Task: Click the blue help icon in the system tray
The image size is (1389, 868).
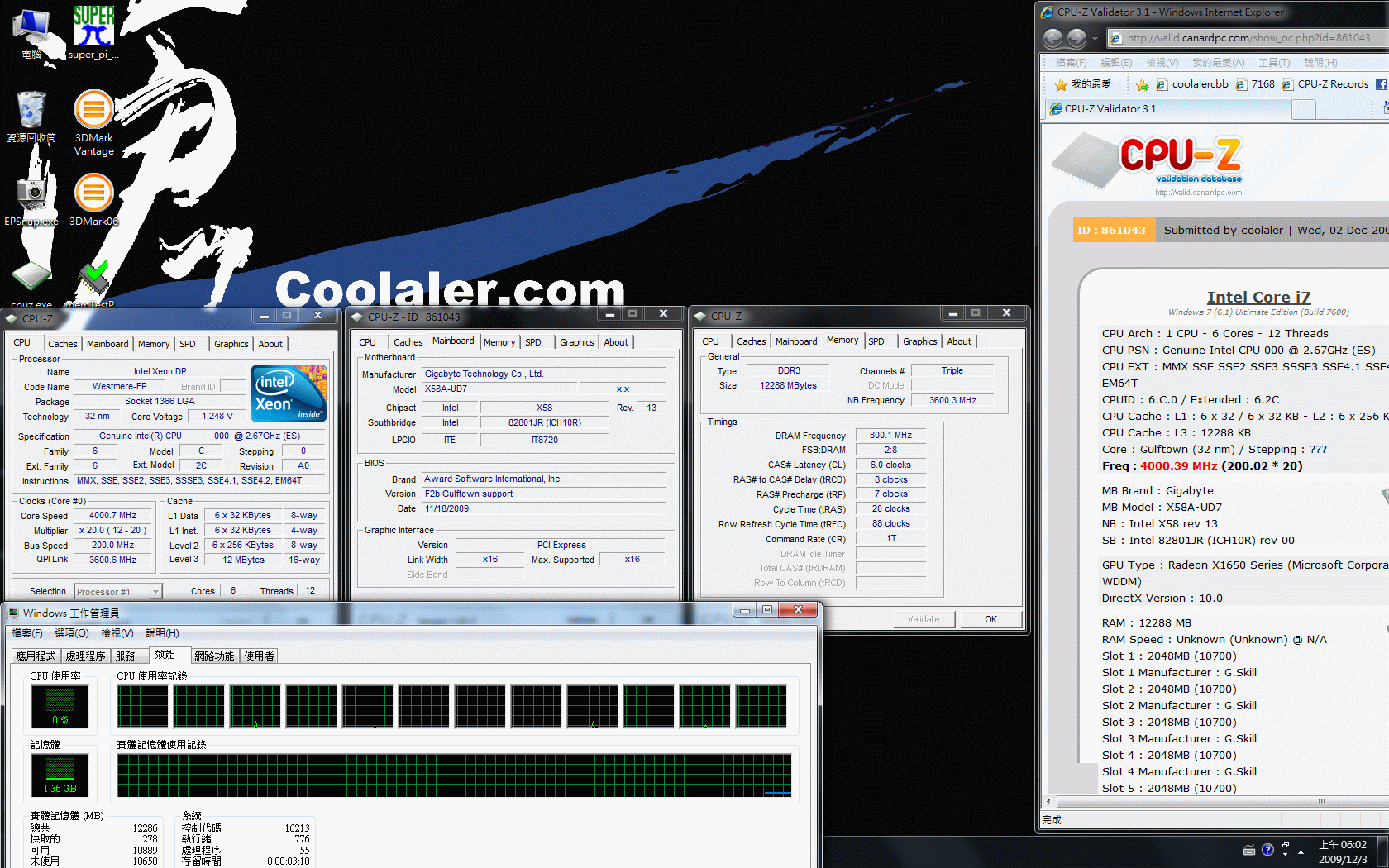Action: click(1267, 850)
